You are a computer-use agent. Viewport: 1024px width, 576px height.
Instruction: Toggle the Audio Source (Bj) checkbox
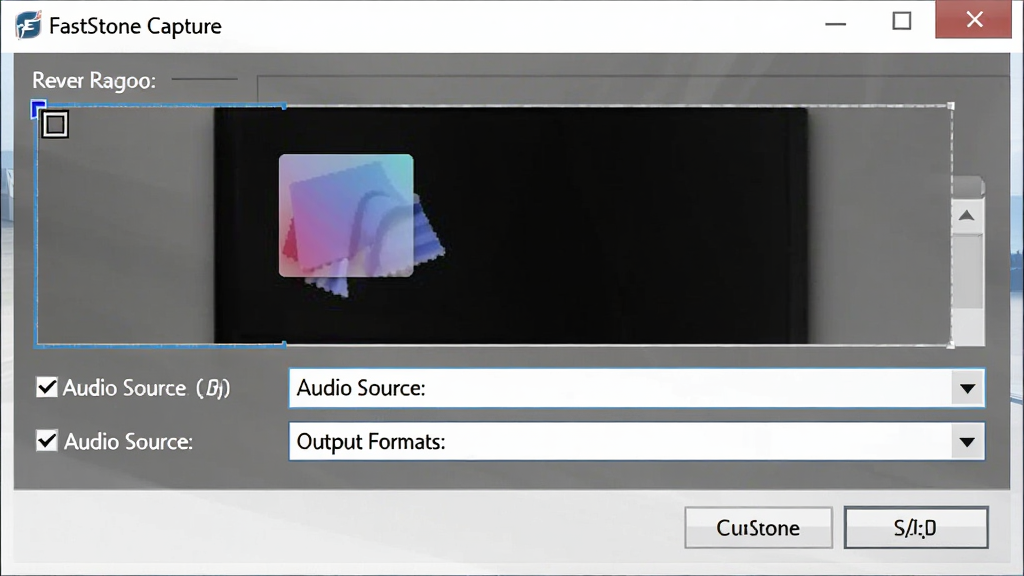click(x=47, y=387)
